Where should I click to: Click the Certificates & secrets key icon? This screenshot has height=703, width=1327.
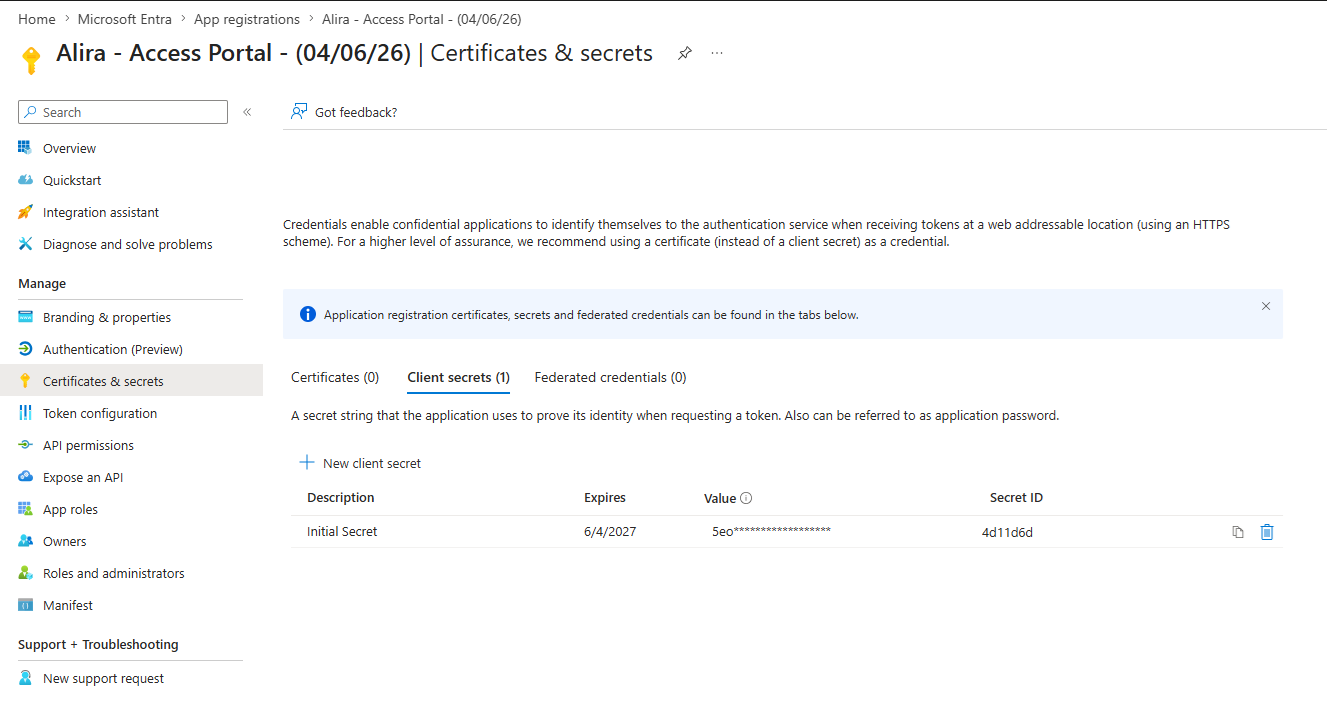25,381
